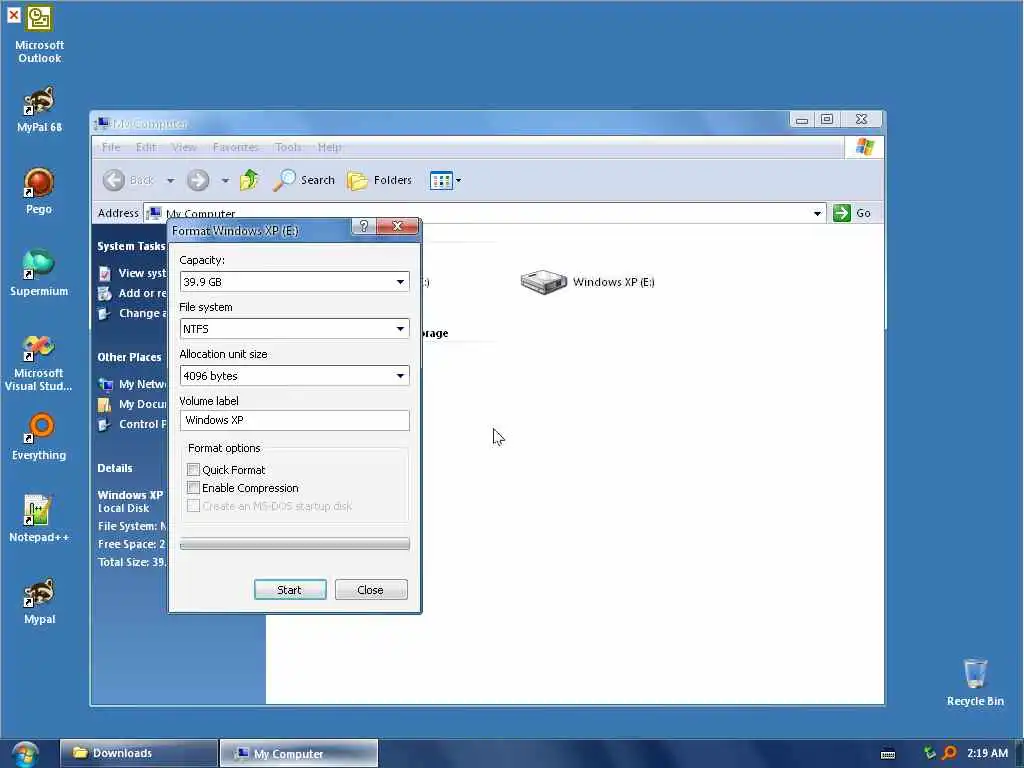The height and width of the screenshot is (768, 1024).
Task: Open the Pego desktop shortcut
Action: coord(39,191)
